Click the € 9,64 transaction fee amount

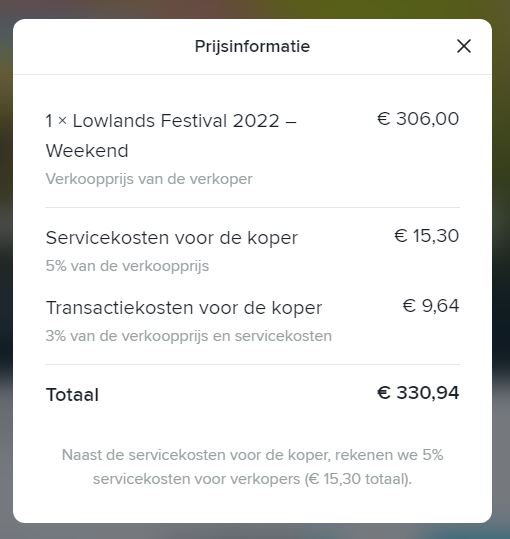431,306
